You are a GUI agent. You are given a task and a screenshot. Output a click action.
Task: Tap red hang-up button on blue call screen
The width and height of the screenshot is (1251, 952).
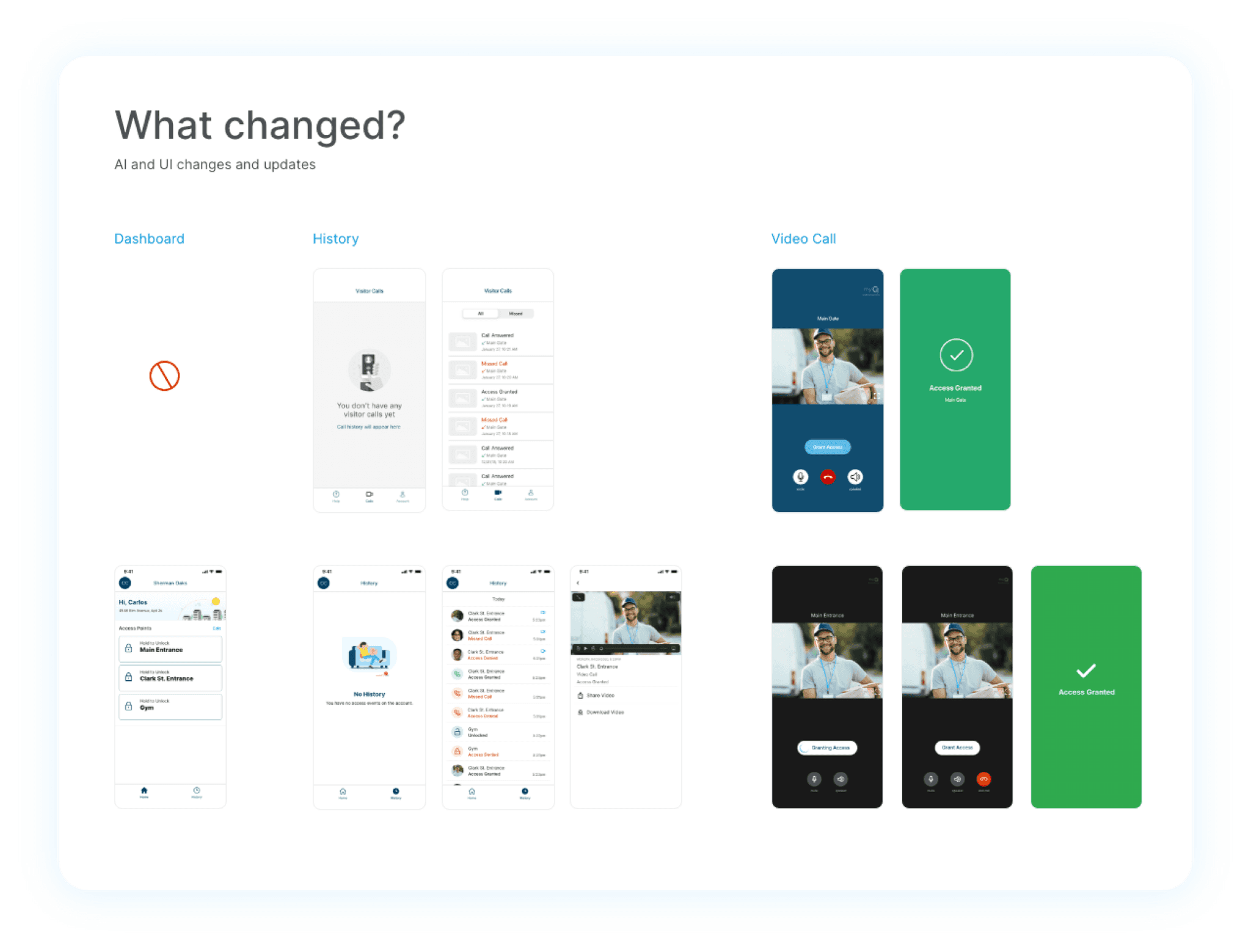pos(827,477)
